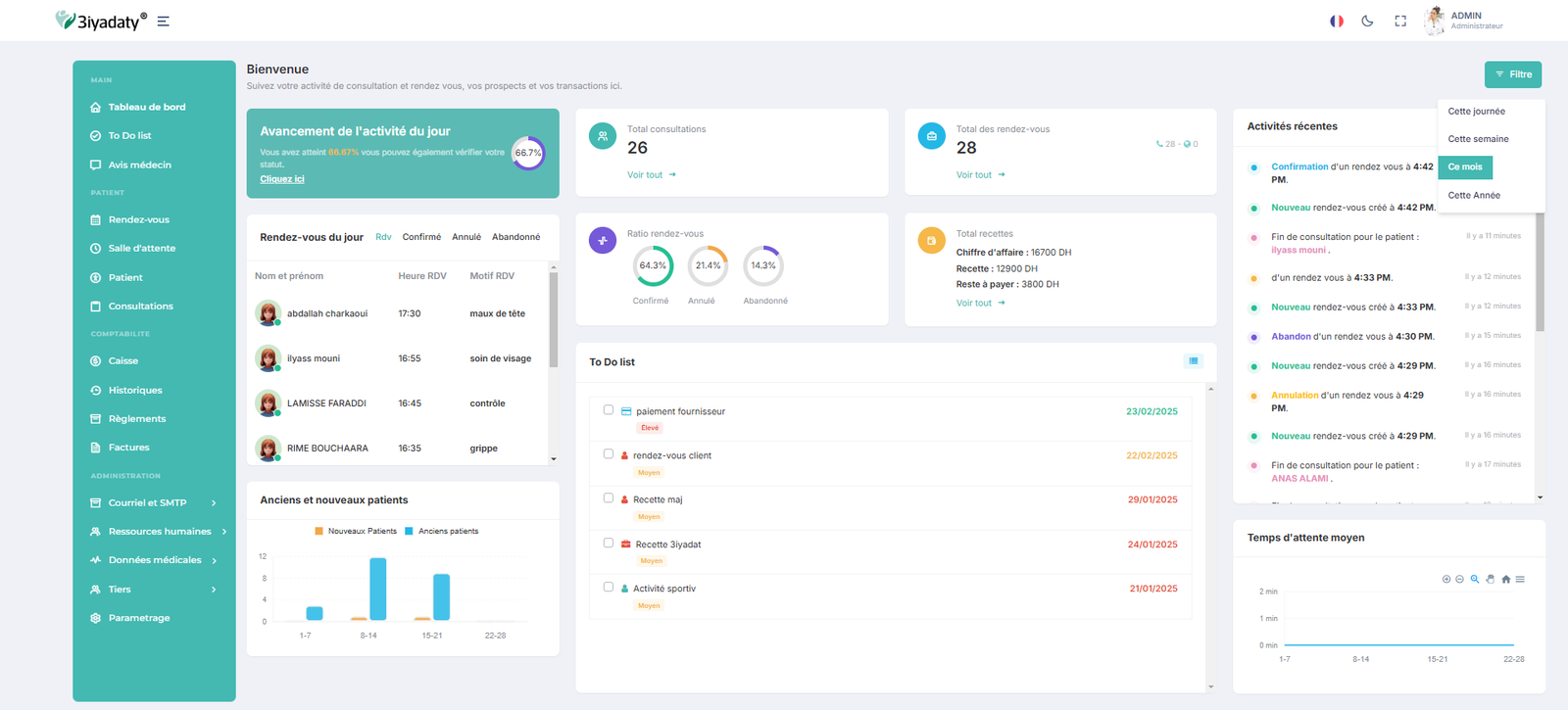Click the To Do list view icon

pos(1193,361)
